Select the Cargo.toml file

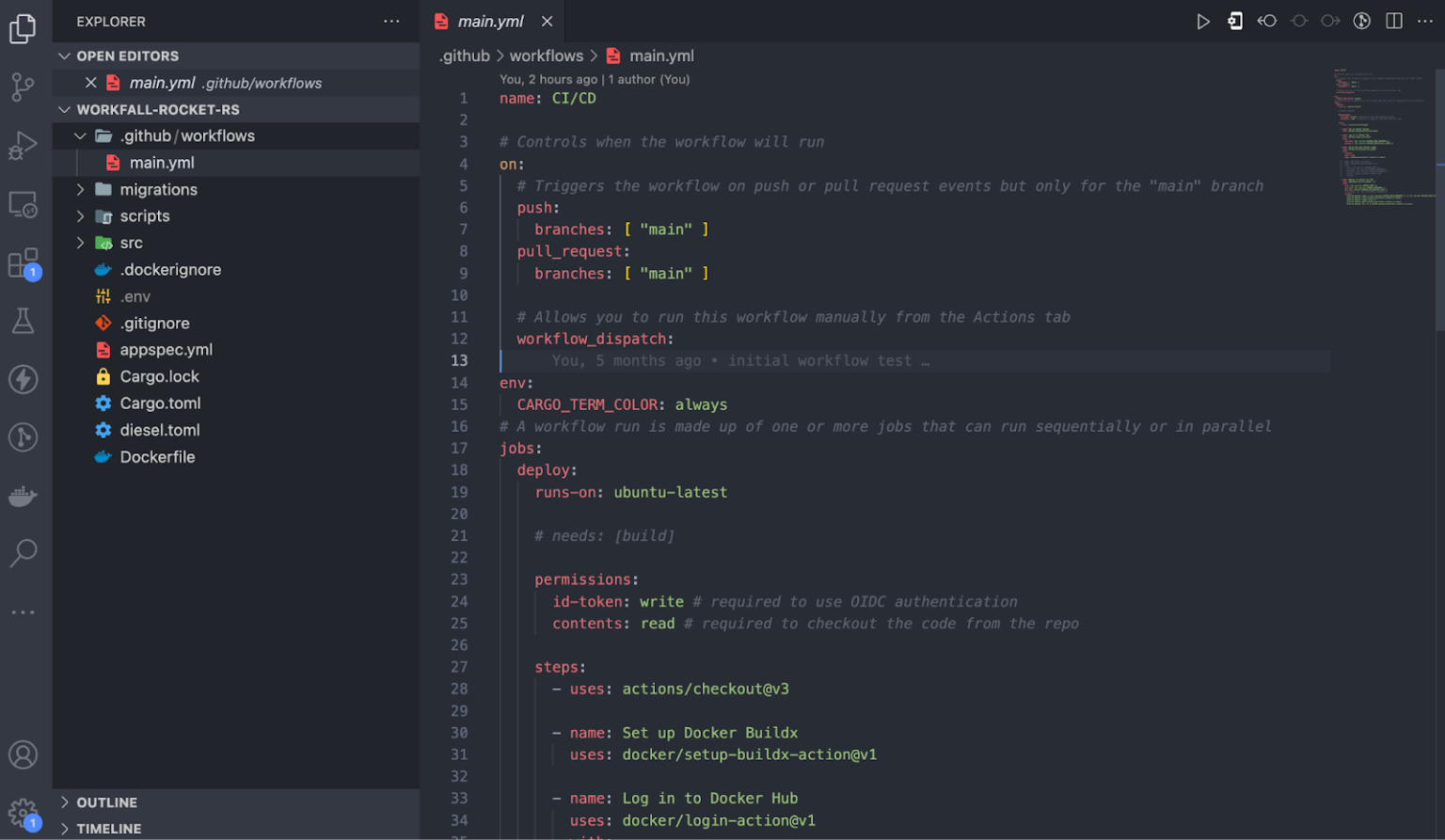pyautogui.click(x=160, y=403)
